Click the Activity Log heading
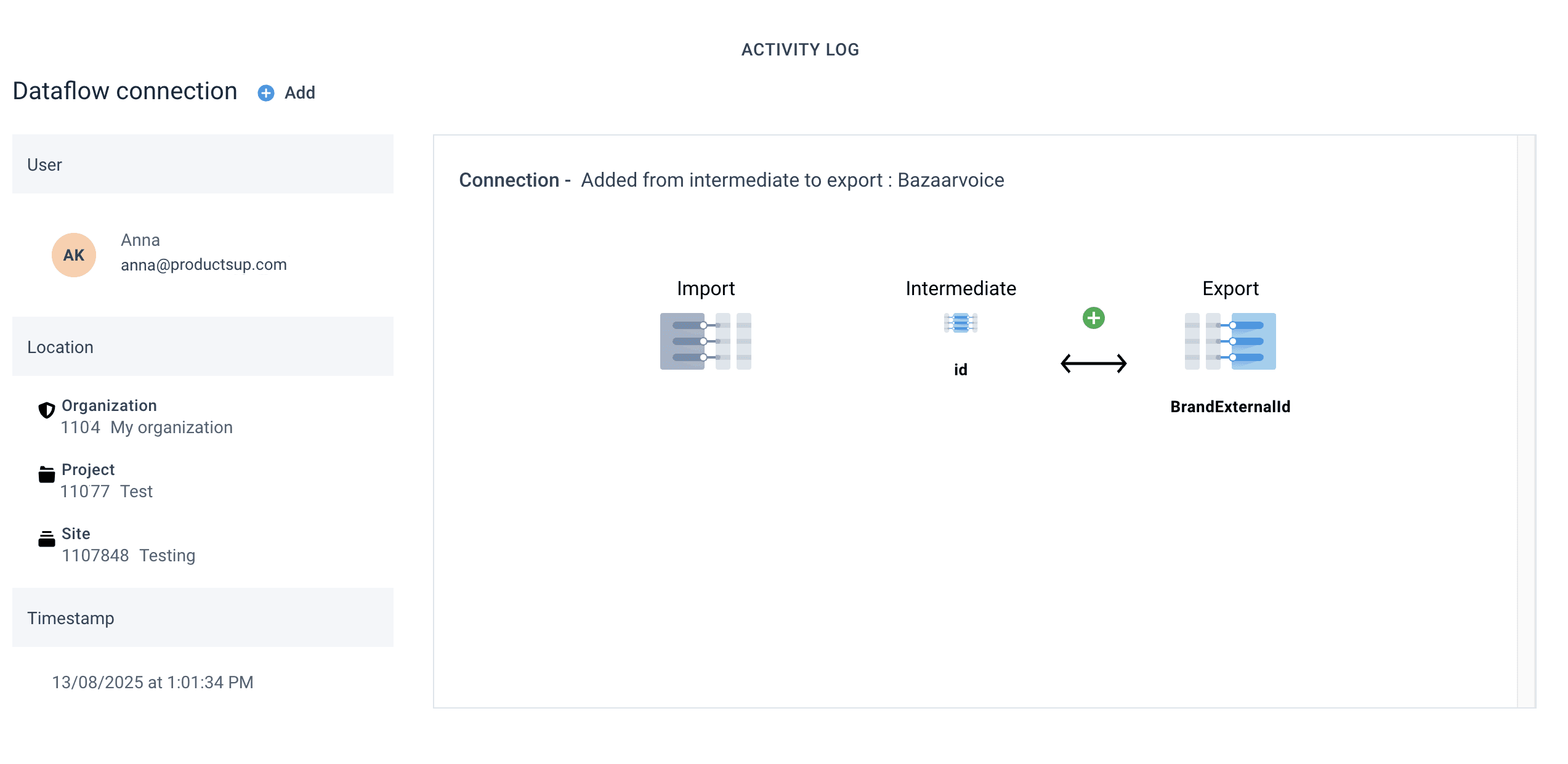The image size is (1568, 764). coord(800,50)
